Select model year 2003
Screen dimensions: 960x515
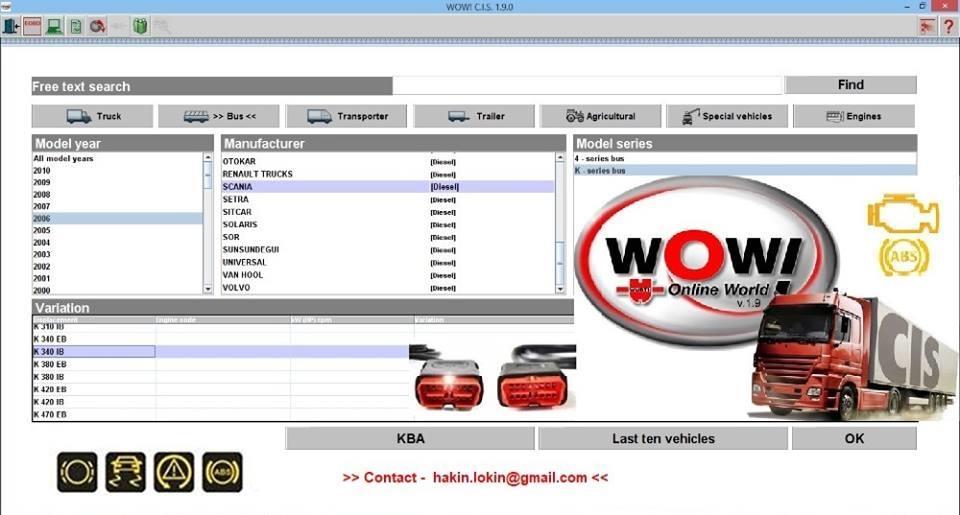tap(118, 254)
